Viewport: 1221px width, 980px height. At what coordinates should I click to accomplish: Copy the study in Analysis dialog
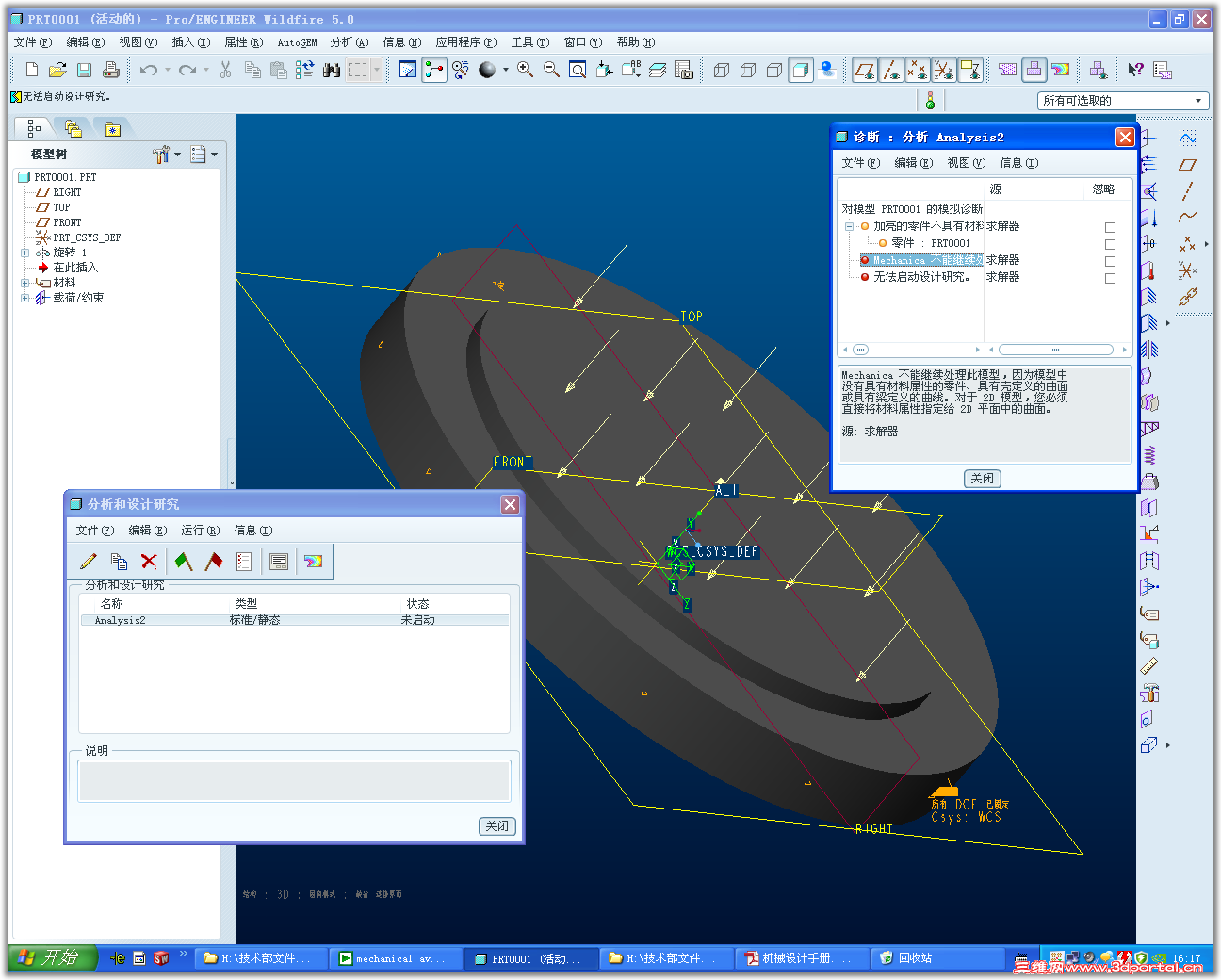point(119,562)
